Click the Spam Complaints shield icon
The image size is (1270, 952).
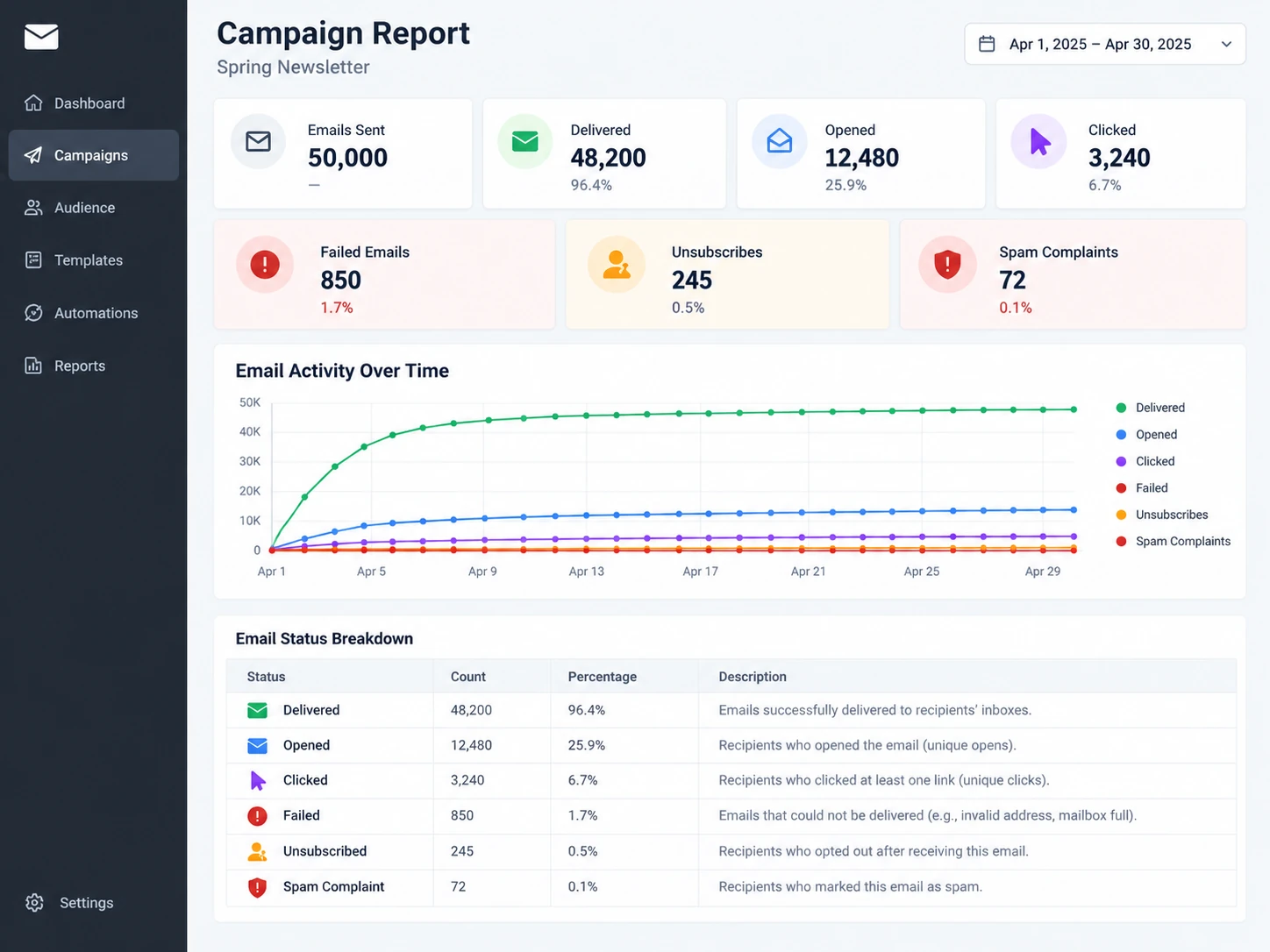(947, 264)
